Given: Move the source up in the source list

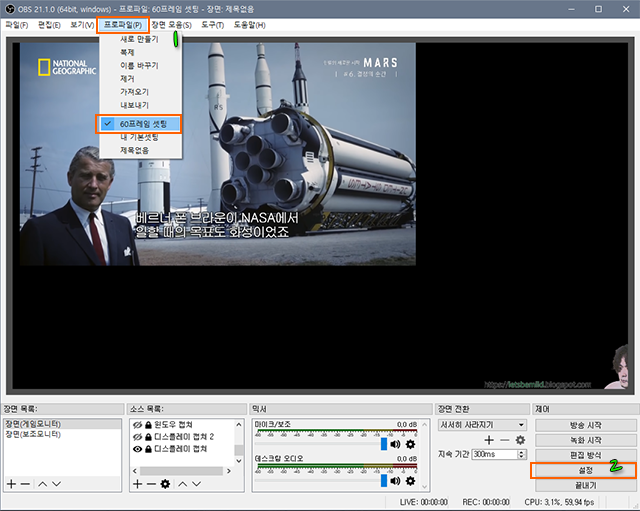Looking at the screenshot, I should (182, 484).
